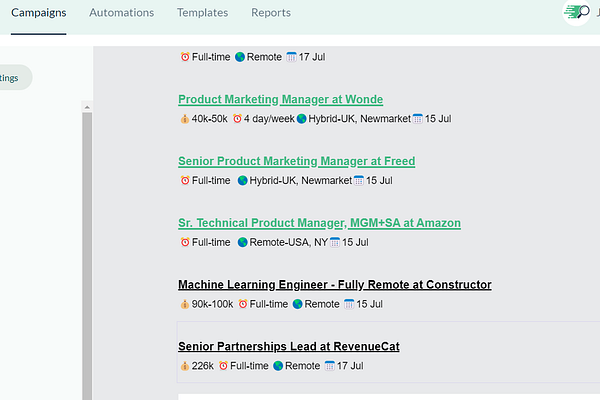Click clock icon in Constructor job row
600x400 pixels.
[243, 304]
